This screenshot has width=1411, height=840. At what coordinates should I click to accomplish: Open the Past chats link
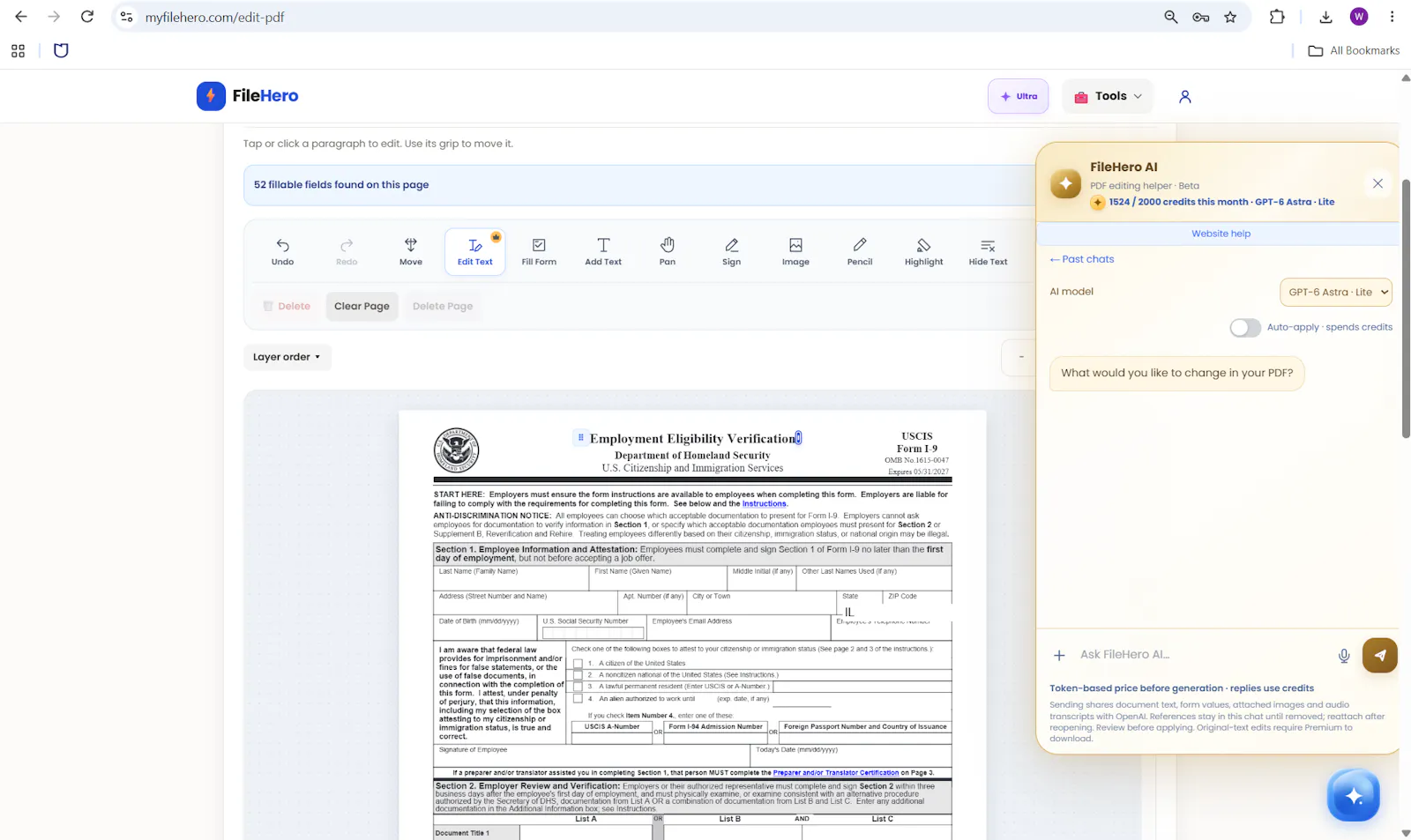pos(1082,259)
